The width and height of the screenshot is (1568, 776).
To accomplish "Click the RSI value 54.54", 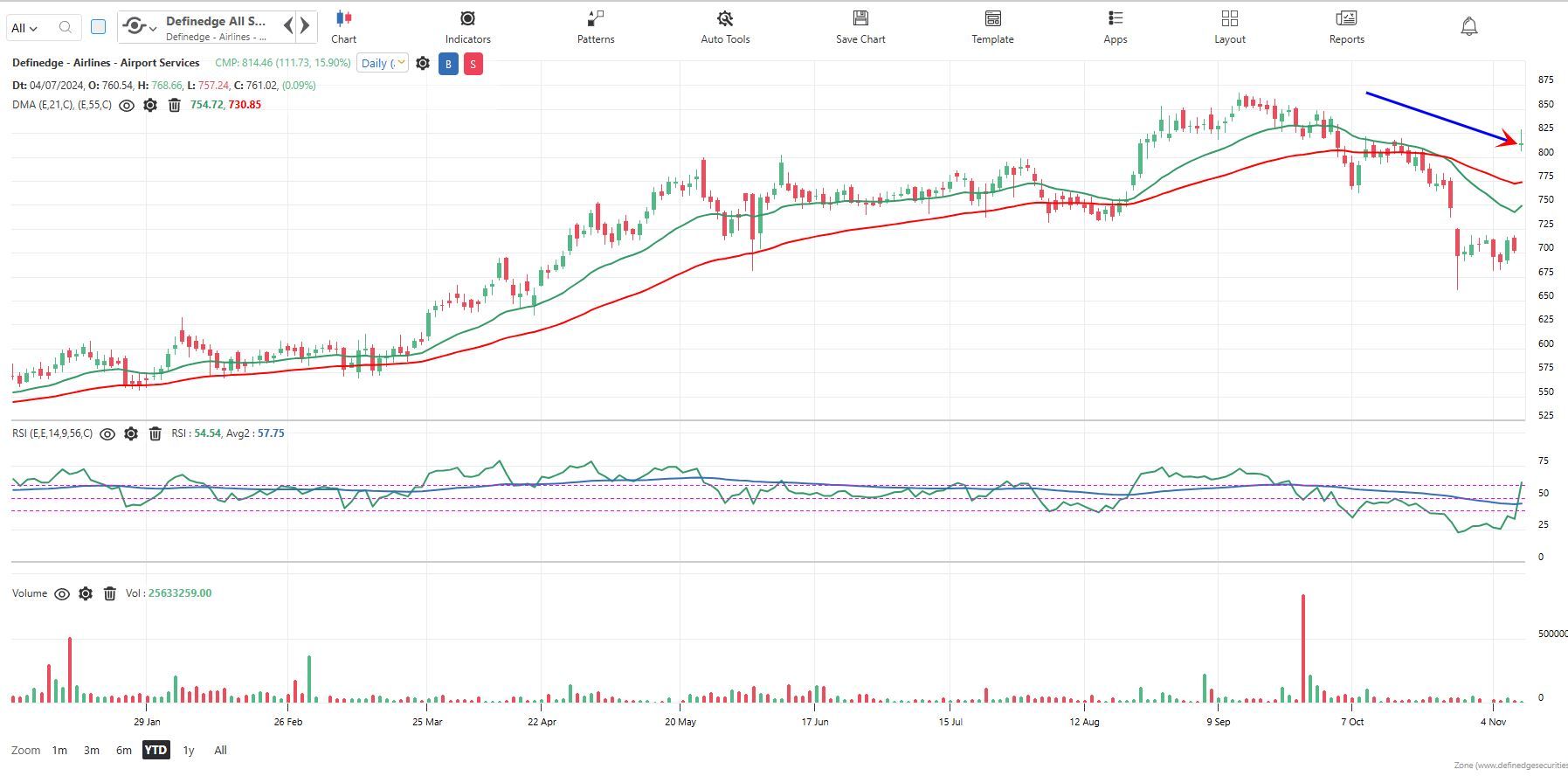I will [x=207, y=433].
